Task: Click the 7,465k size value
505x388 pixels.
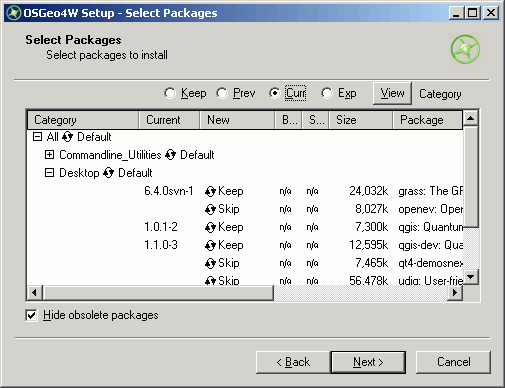Action: (x=372, y=263)
